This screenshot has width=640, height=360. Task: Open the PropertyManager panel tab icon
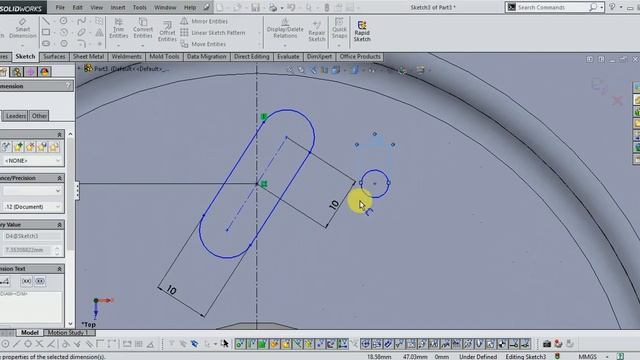tap(17, 72)
